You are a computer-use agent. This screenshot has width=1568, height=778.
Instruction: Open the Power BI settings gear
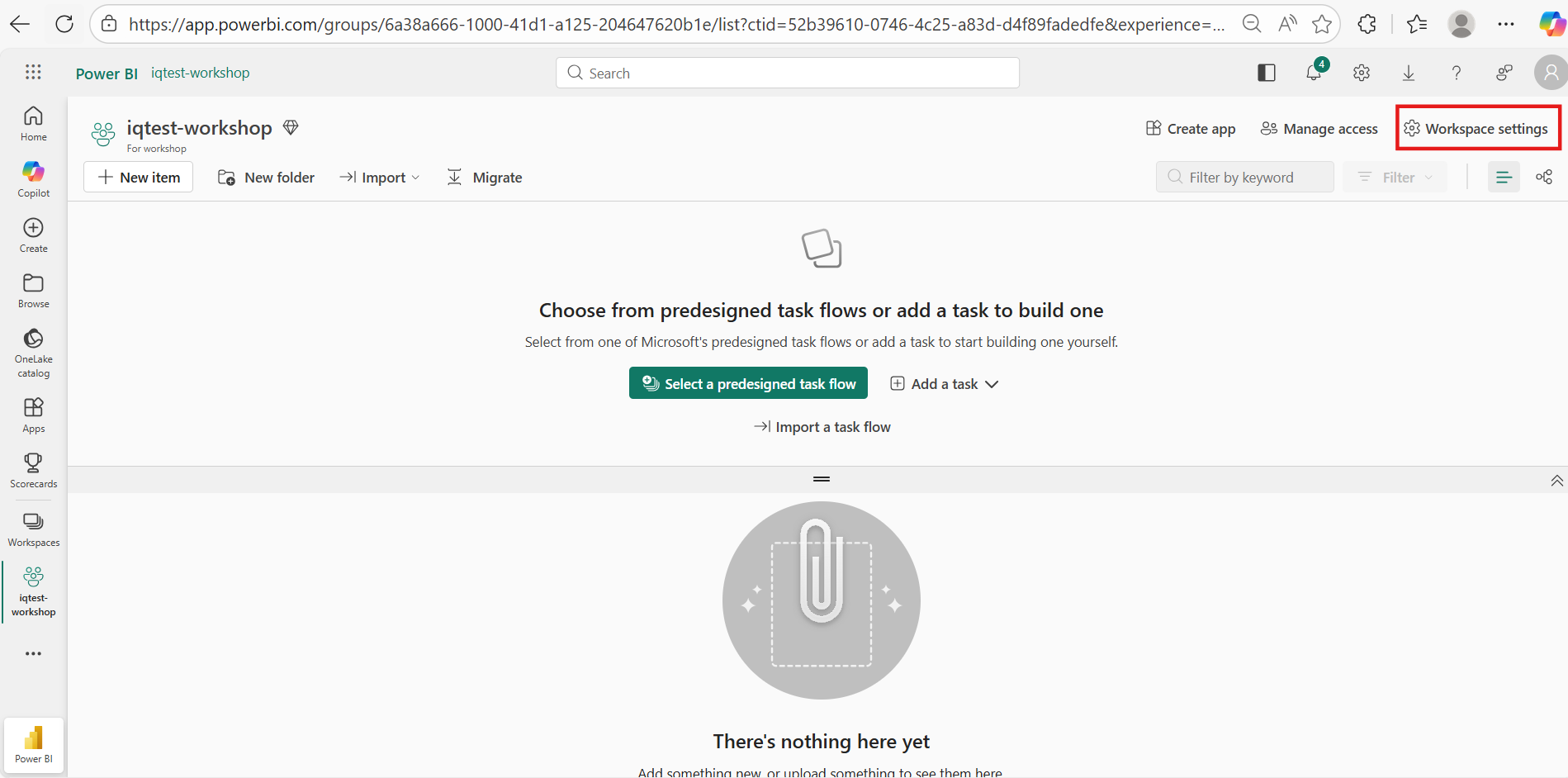tap(1361, 73)
